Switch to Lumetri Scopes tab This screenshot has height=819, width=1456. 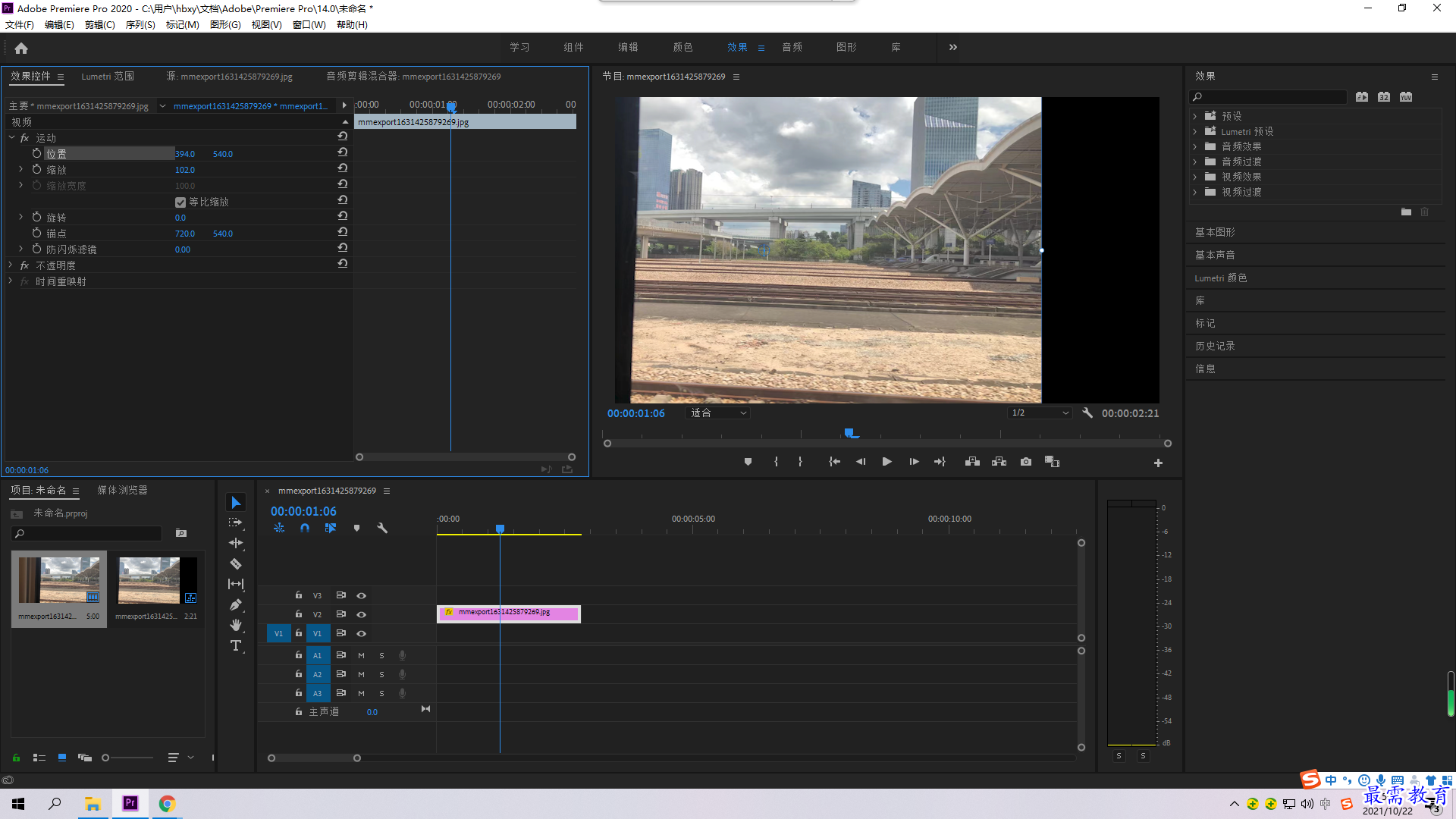108,76
